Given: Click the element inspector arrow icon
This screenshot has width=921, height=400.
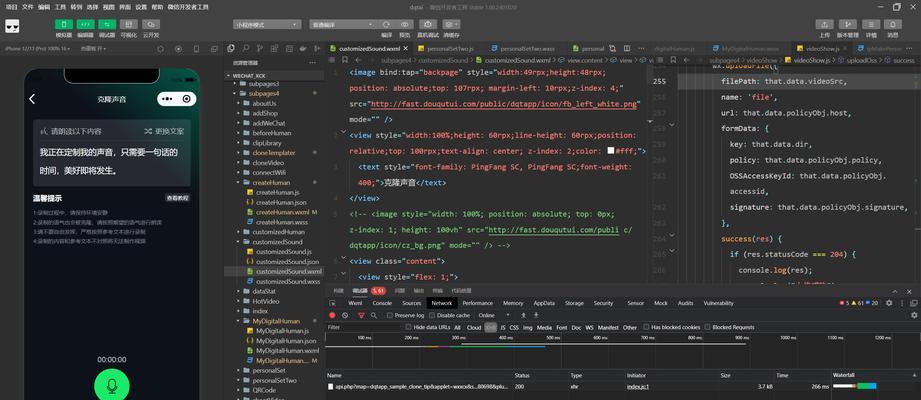Looking at the screenshot, I should coord(333,303).
